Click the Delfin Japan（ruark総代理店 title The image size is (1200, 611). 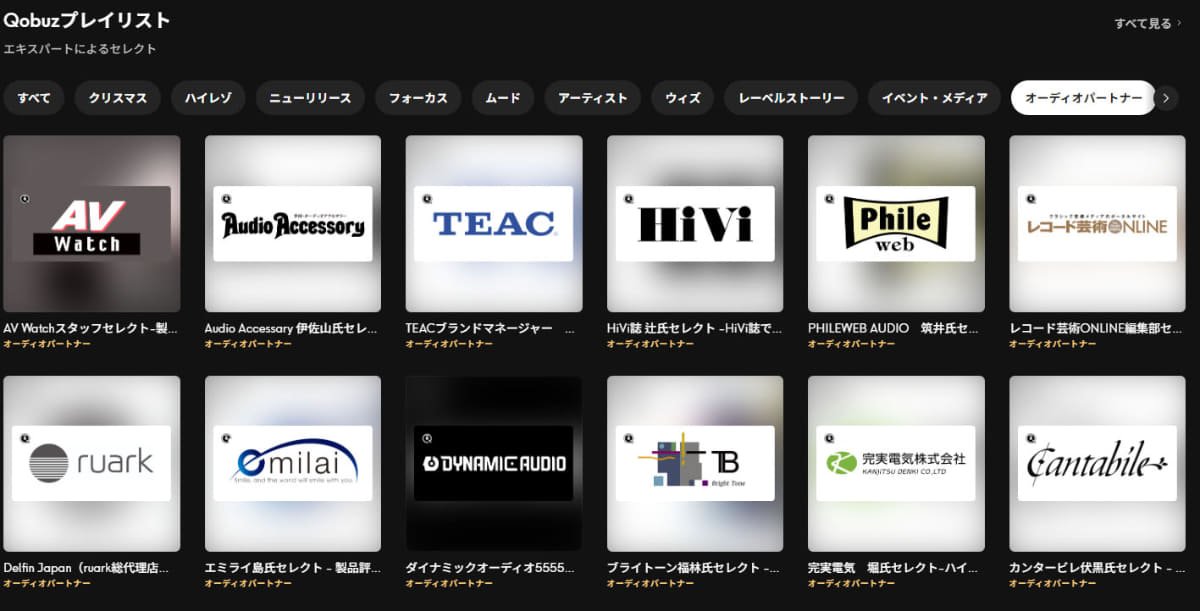(x=87, y=567)
